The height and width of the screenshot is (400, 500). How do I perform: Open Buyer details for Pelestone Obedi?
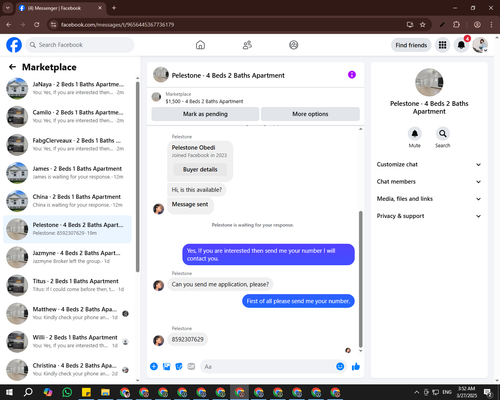point(200,169)
